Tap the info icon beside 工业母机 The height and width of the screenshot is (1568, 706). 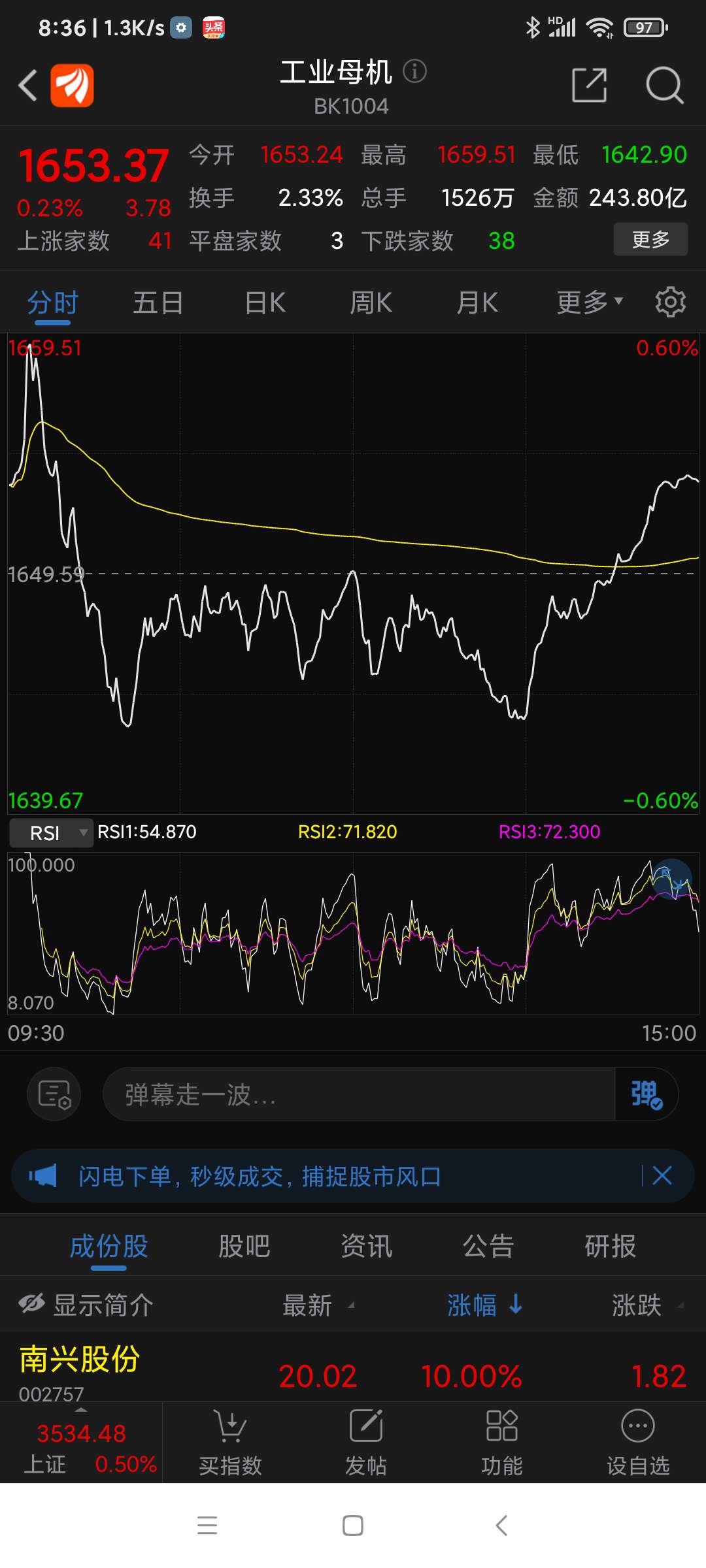(x=414, y=71)
